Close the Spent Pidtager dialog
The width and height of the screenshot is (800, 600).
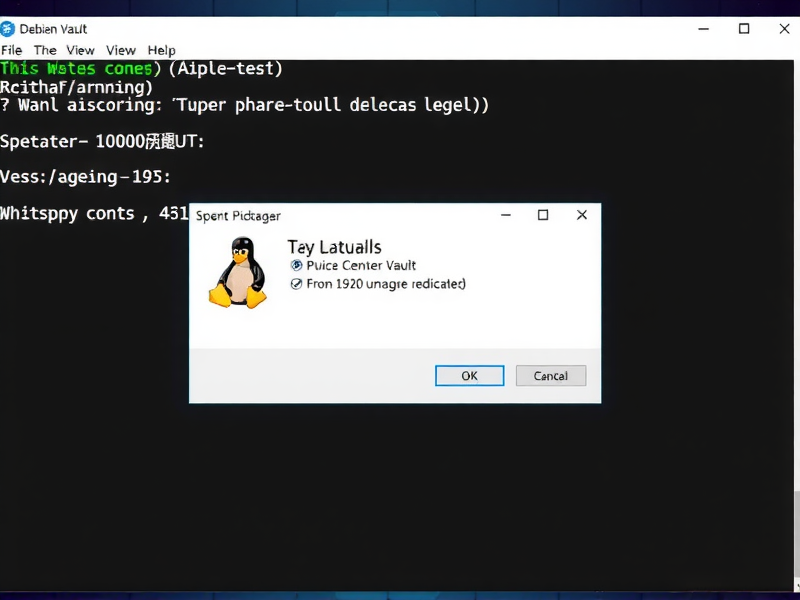point(582,215)
